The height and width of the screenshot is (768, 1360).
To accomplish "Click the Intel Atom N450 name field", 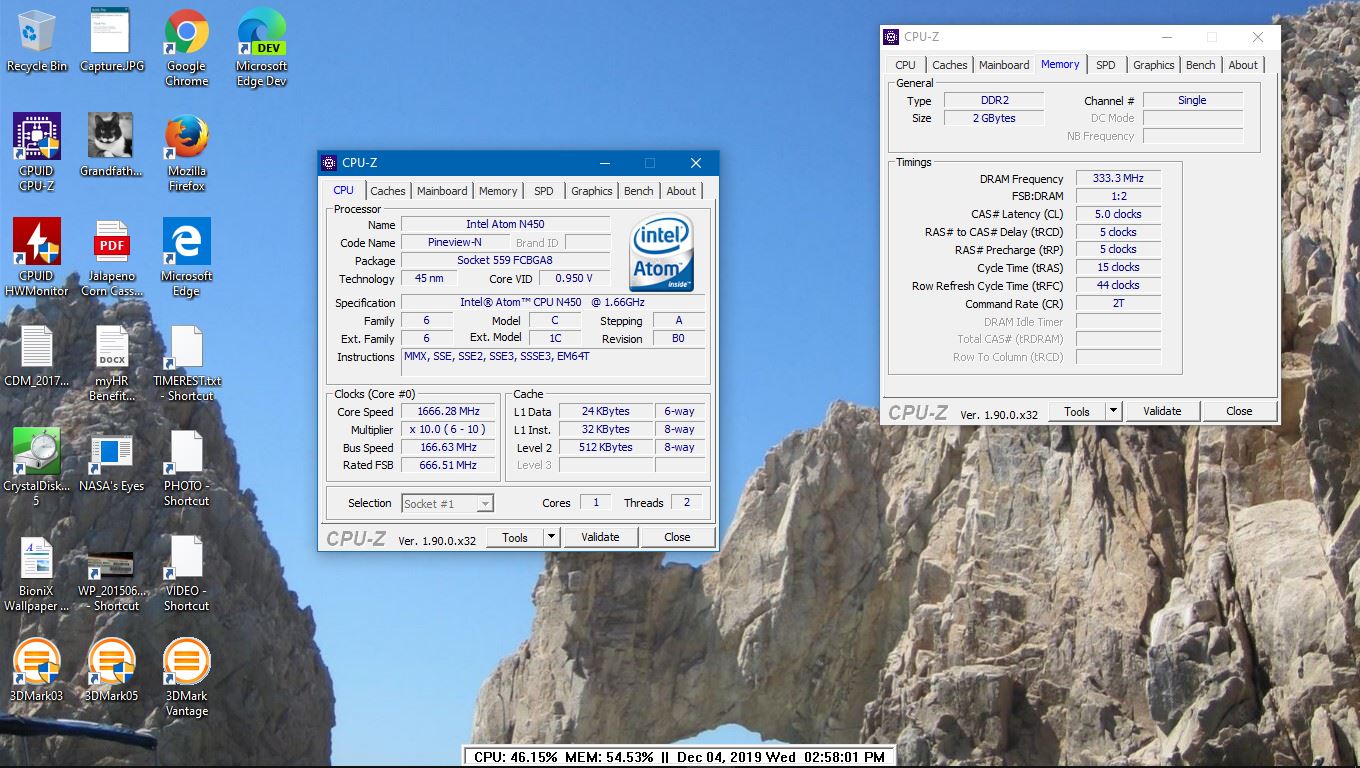I will 505,224.
